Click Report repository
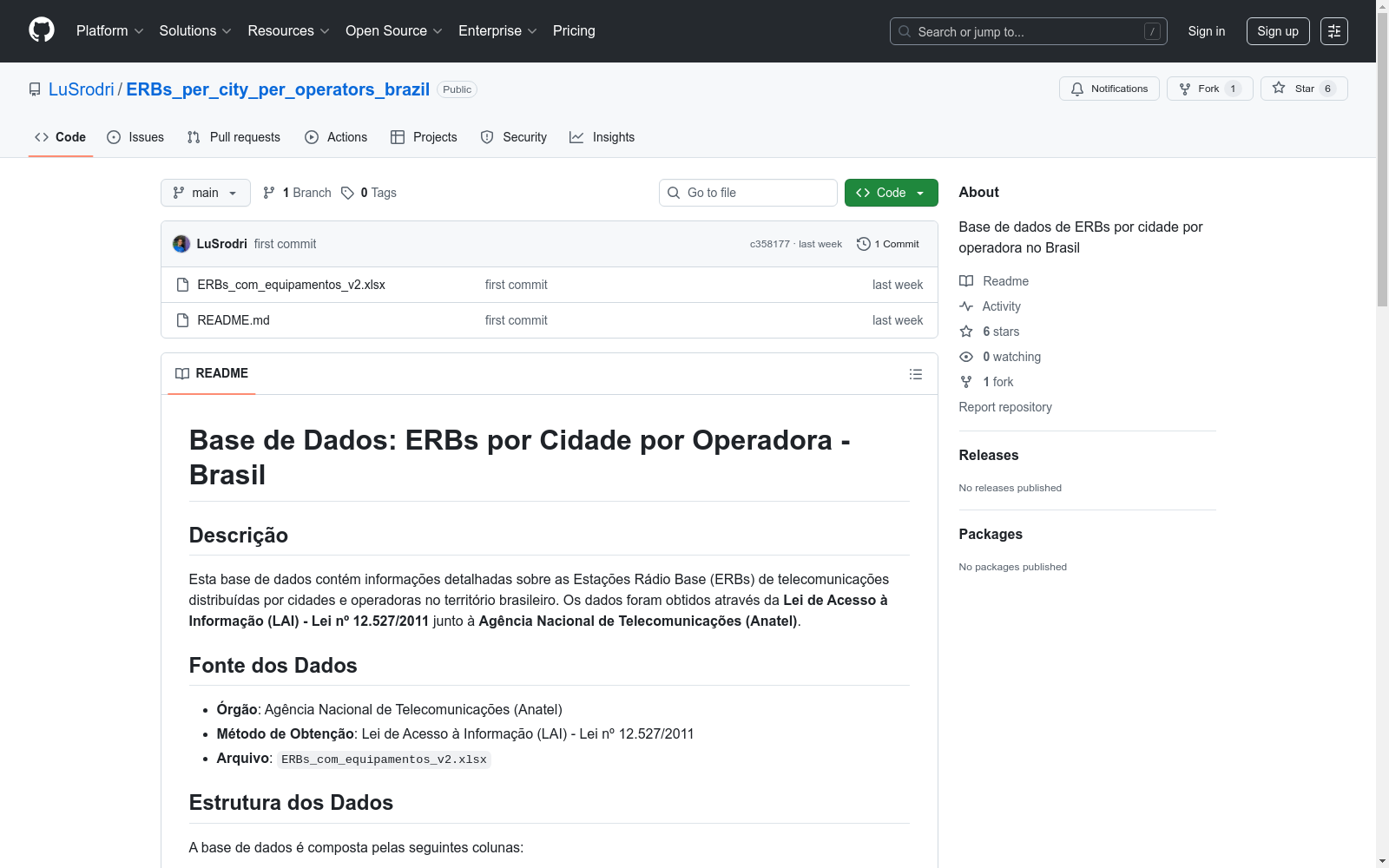This screenshot has width=1389, height=868. 1005,407
